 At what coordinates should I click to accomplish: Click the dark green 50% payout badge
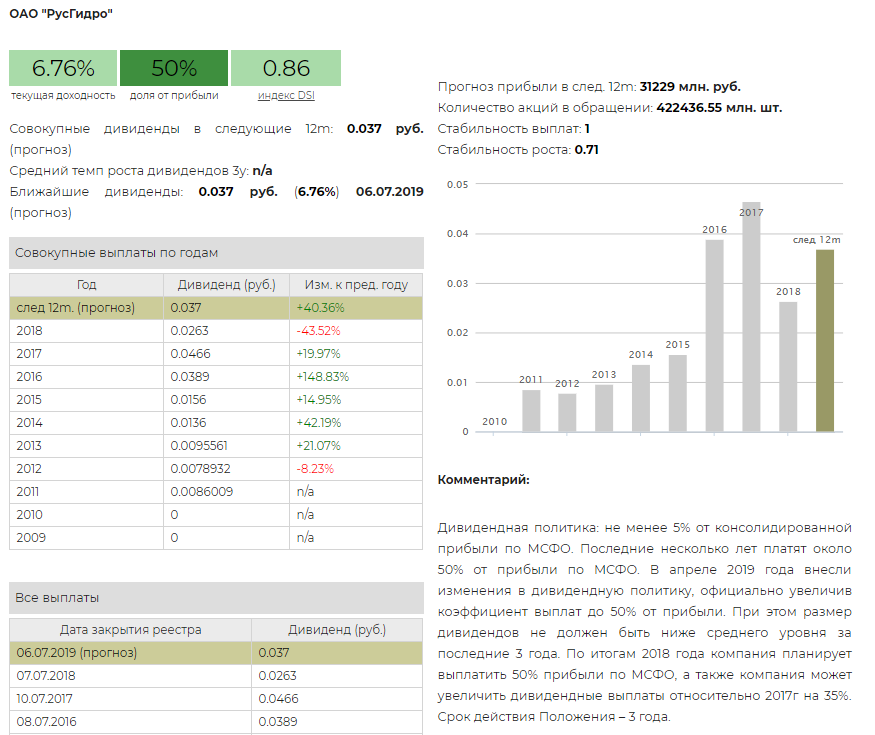click(x=174, y=68)
